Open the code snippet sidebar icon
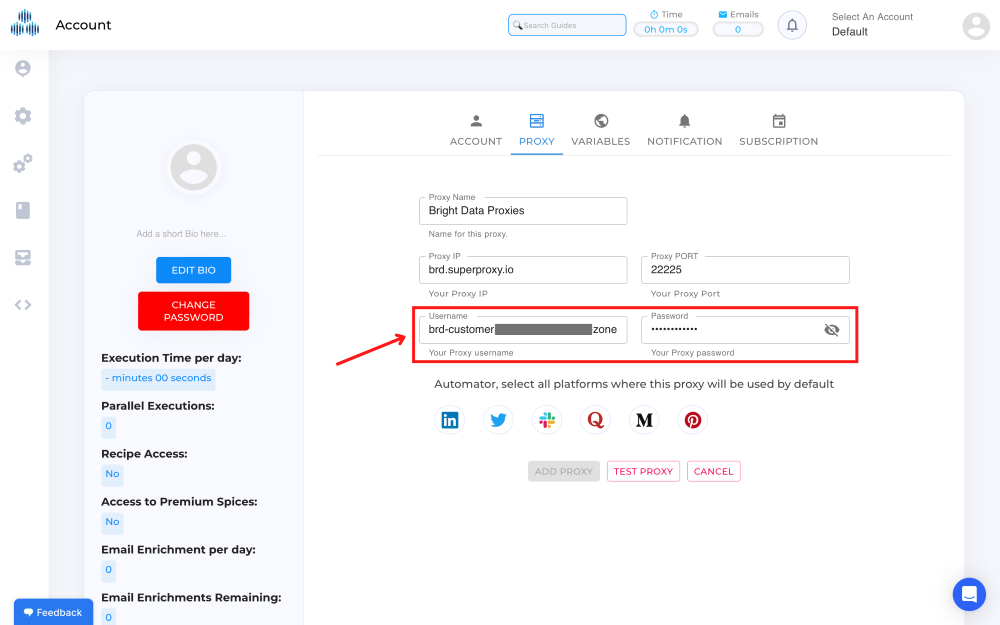 click(x=22, y=304)
